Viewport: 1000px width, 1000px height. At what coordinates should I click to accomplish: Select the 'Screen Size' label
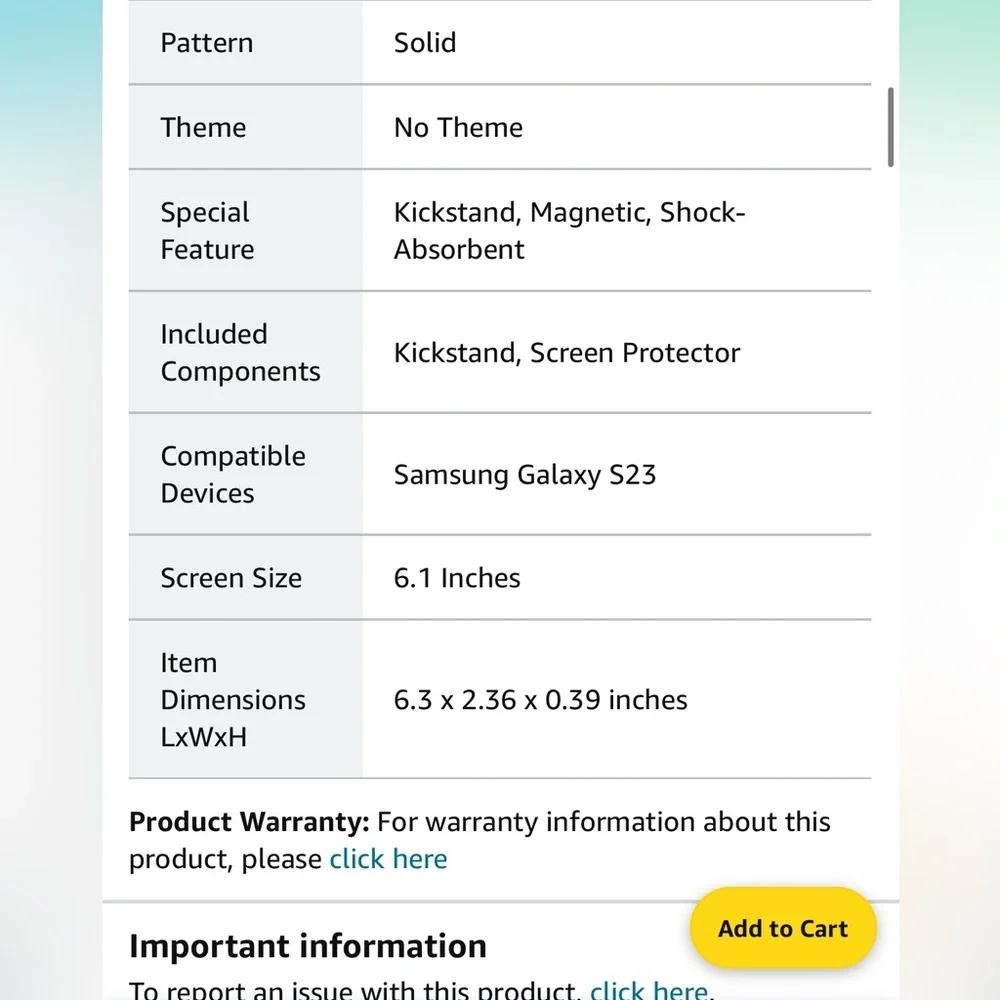(232, 578)
